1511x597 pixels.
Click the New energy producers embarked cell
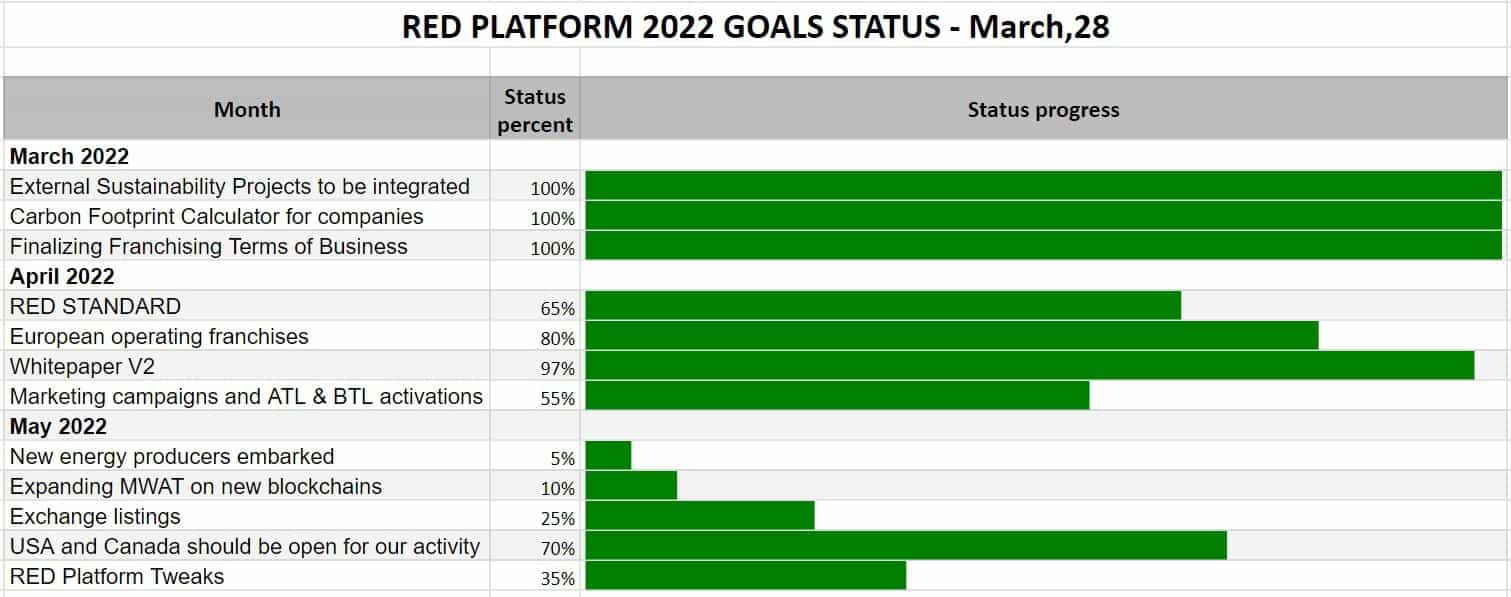247,456
